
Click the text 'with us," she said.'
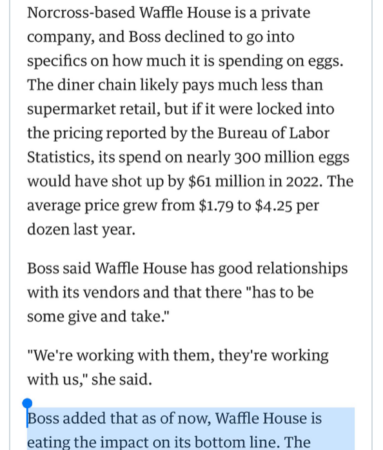[x=89, y=379]
